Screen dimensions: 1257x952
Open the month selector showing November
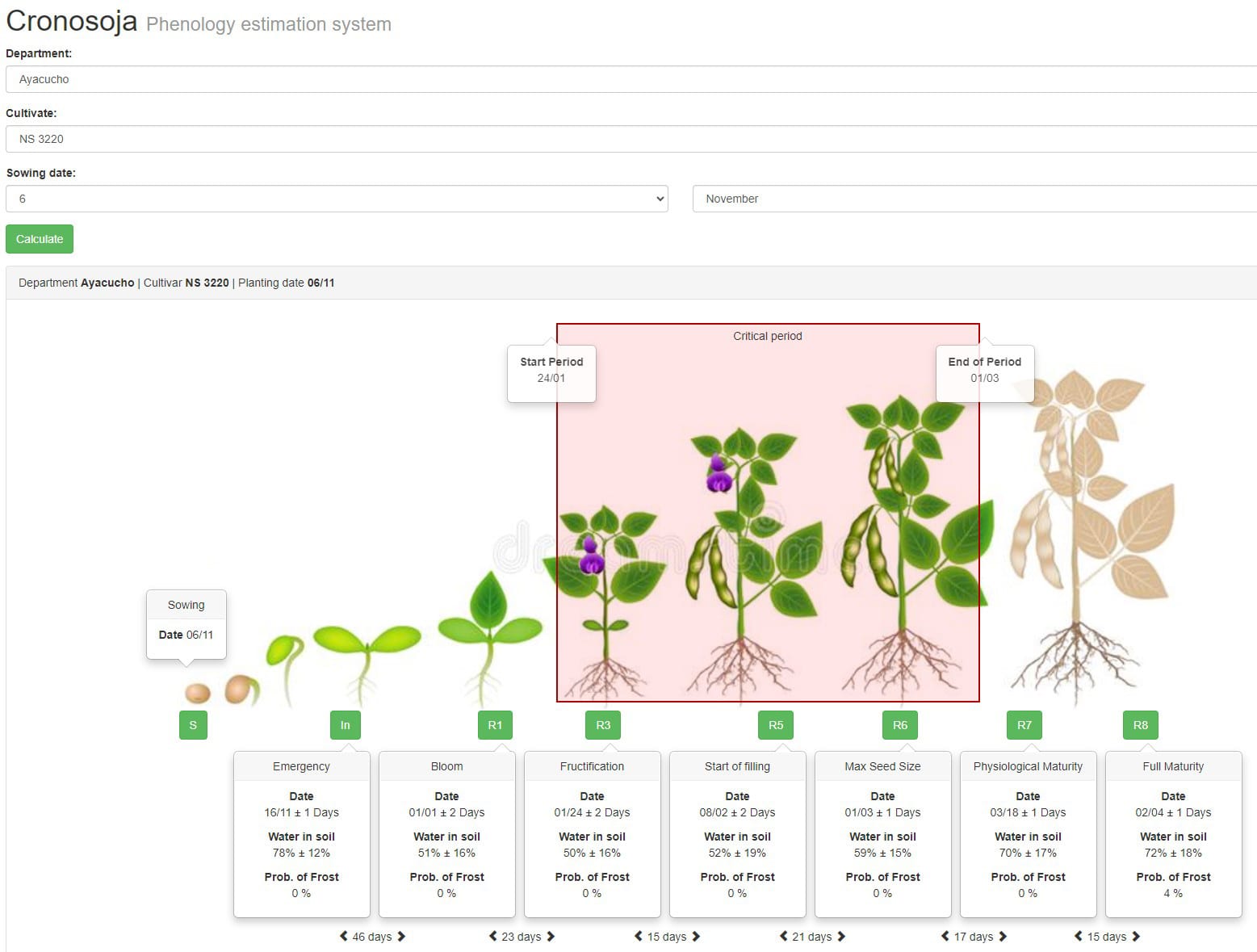973,199
